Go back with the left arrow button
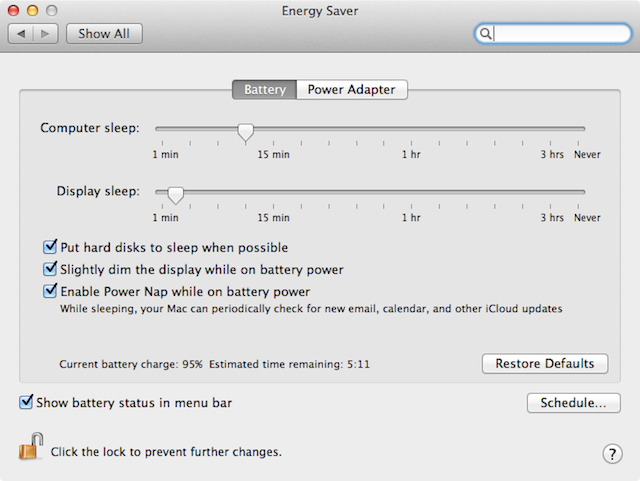This screenshot has height=481, width=640. 20,33
